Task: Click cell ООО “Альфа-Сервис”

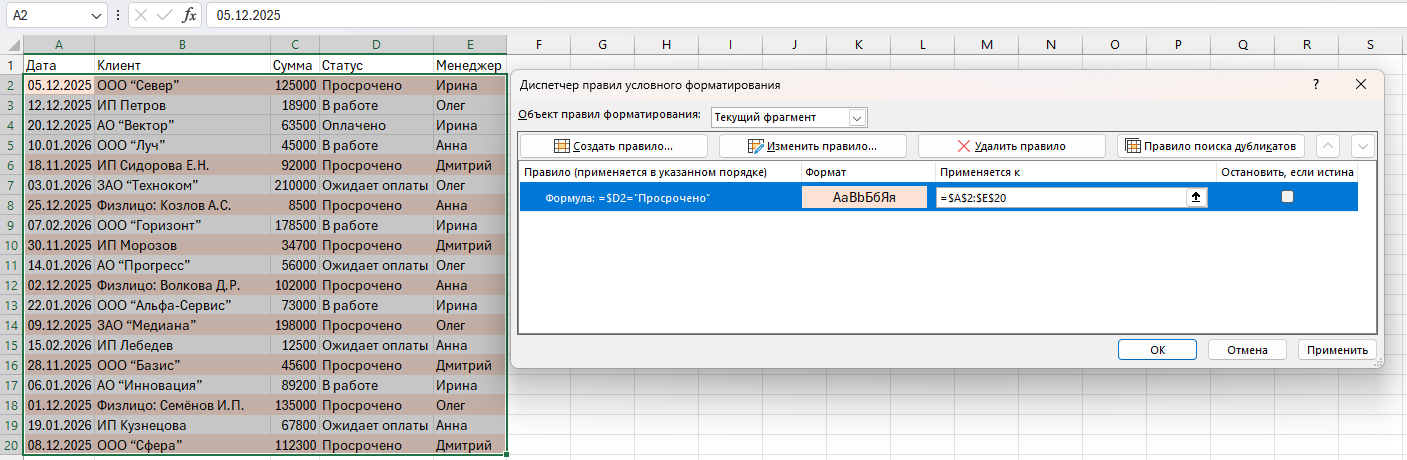Action: pos(182,305)
